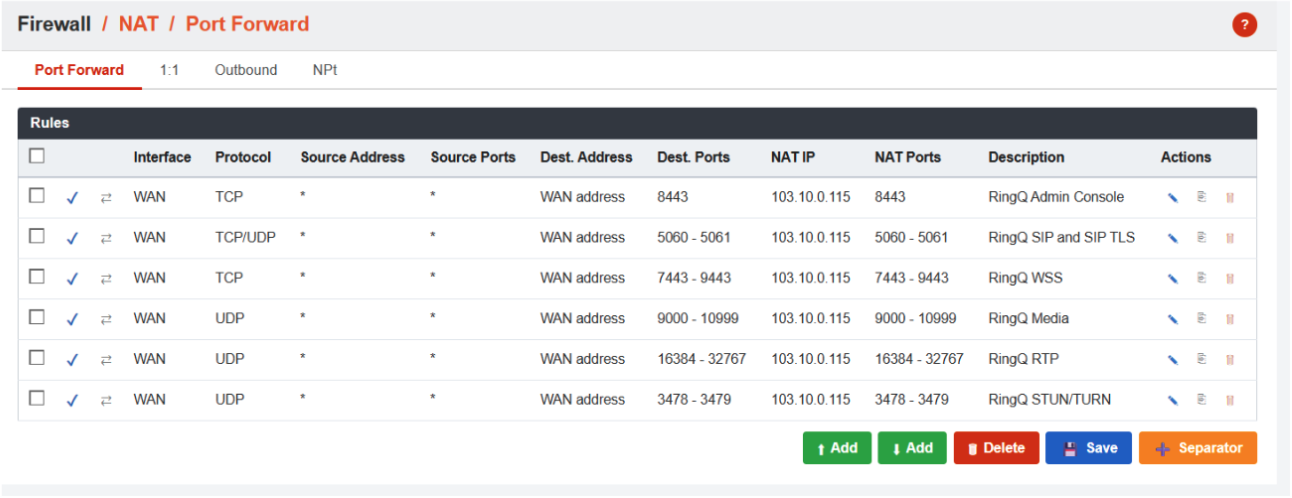This screenshot has width=1292, height=498.
Task: Add a Separator with orange button
Action: [1198, 448]
